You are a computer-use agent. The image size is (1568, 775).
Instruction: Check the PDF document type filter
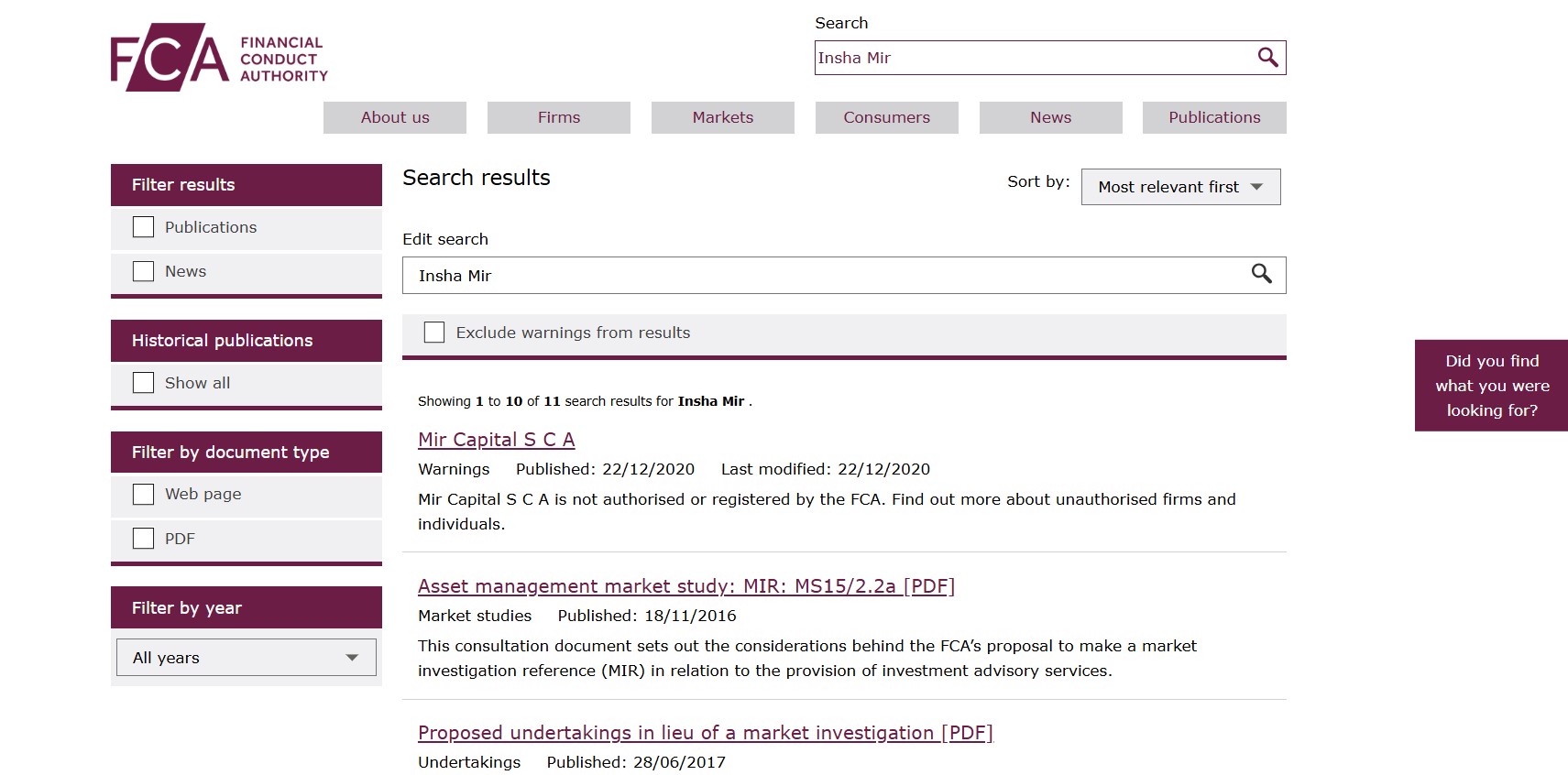point(144,539)
